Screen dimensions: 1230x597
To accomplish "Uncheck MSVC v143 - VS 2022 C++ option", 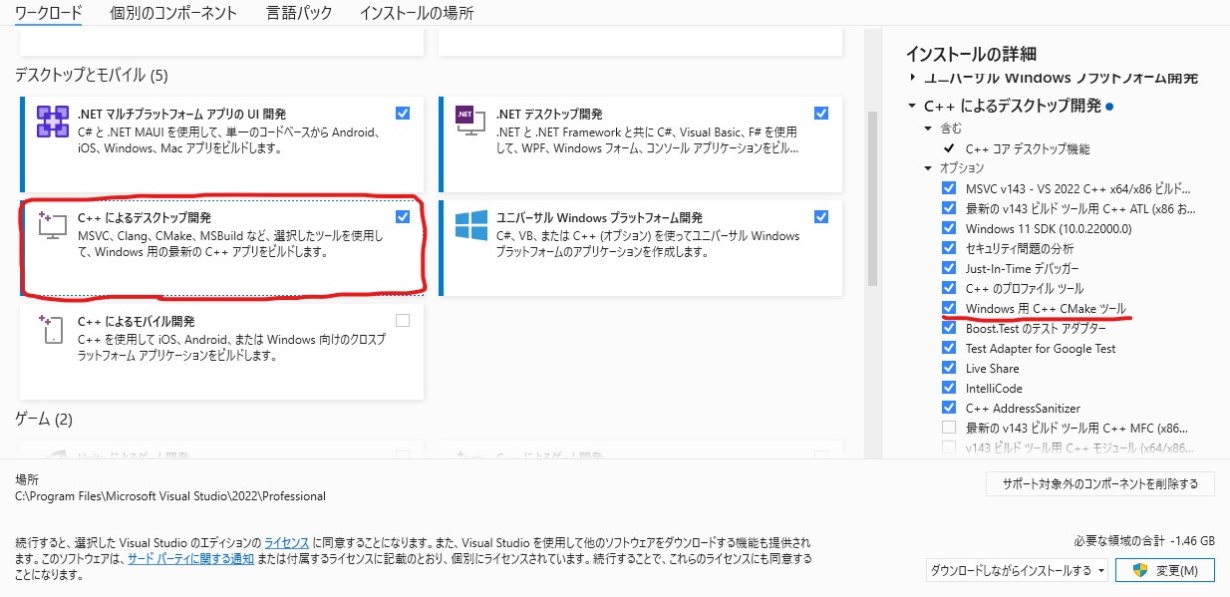I will click(948, 188).
